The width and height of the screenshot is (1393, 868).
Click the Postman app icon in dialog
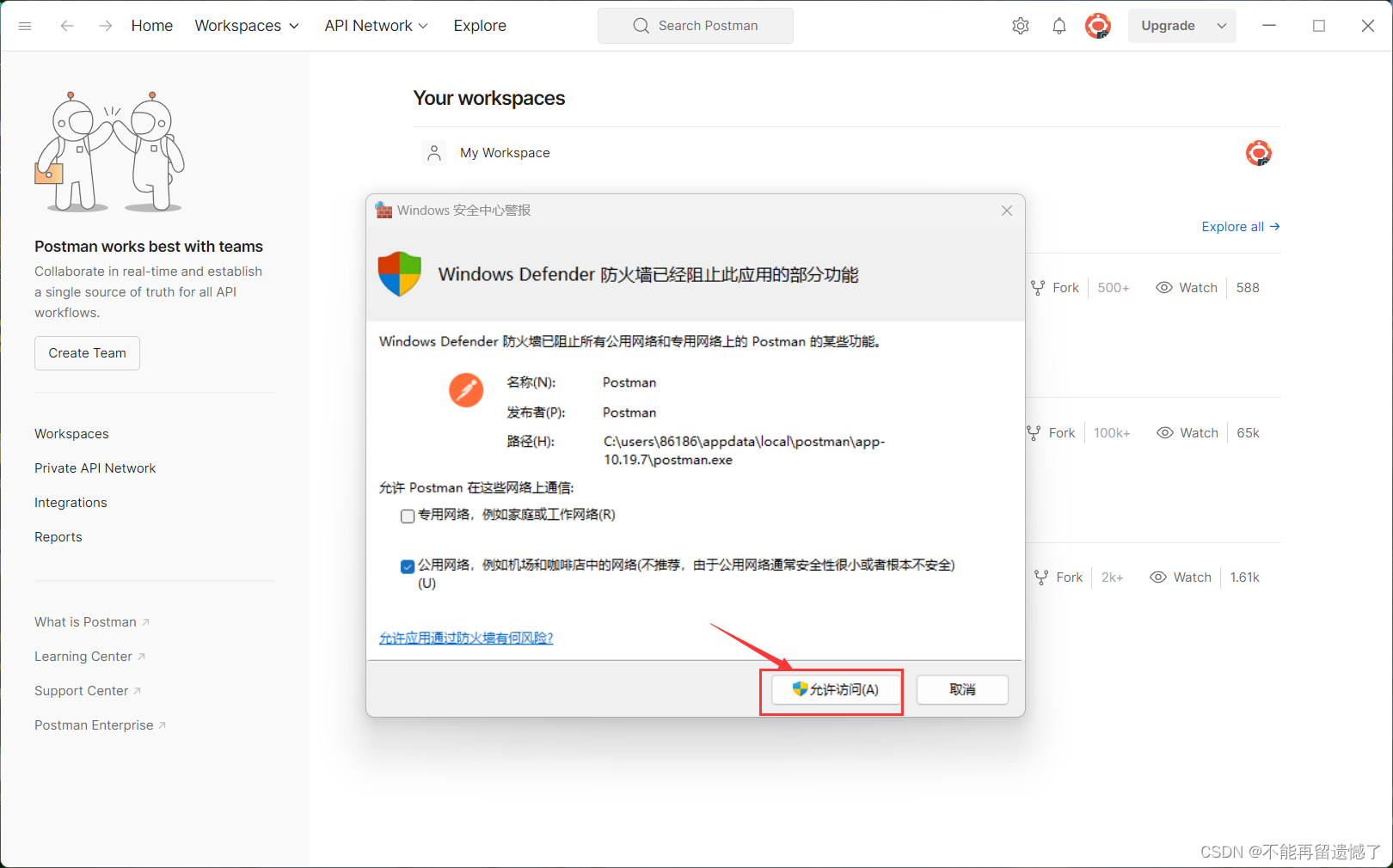pos(466,390)
